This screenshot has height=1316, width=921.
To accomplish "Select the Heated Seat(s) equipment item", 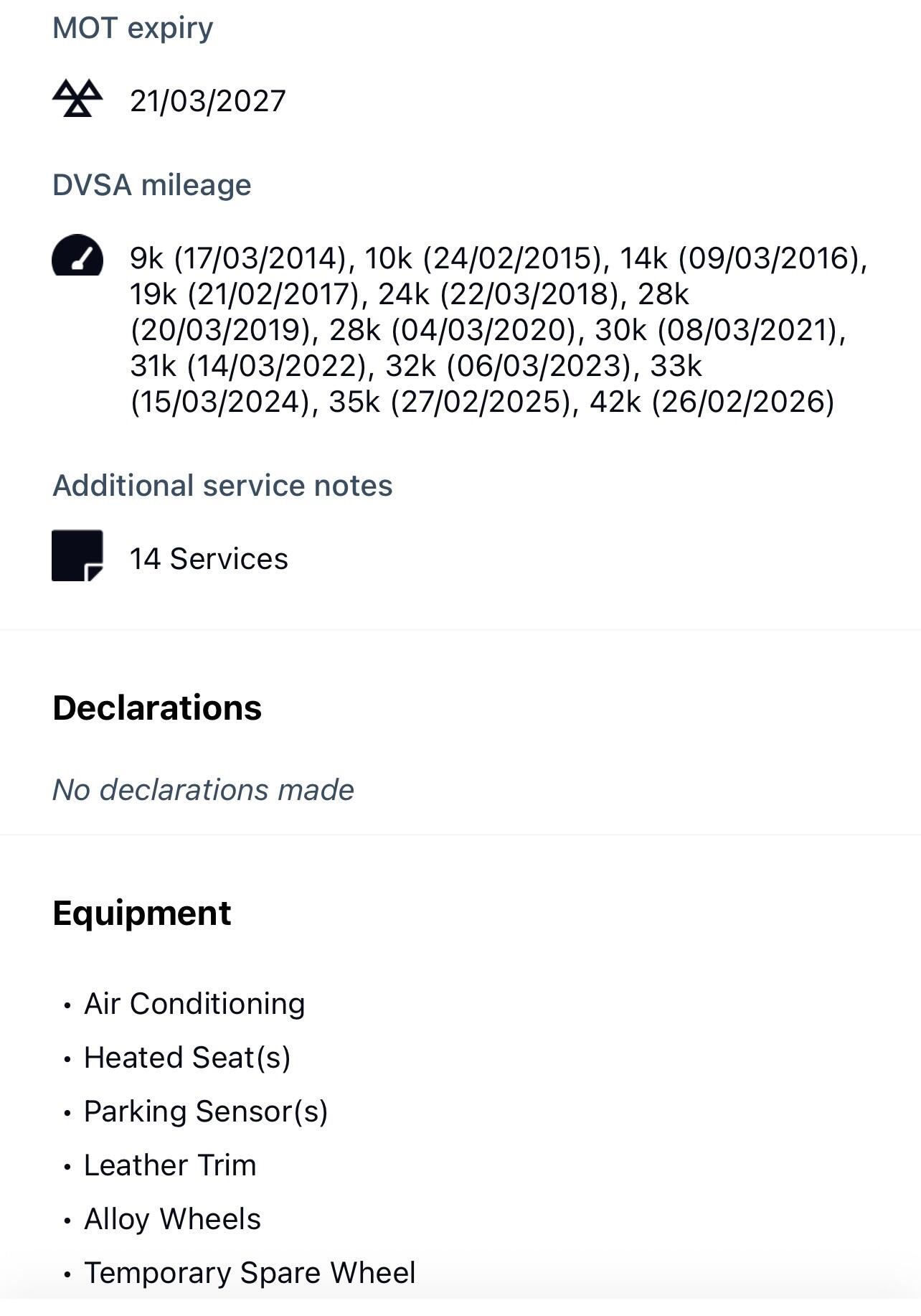I will (187, 1058).
